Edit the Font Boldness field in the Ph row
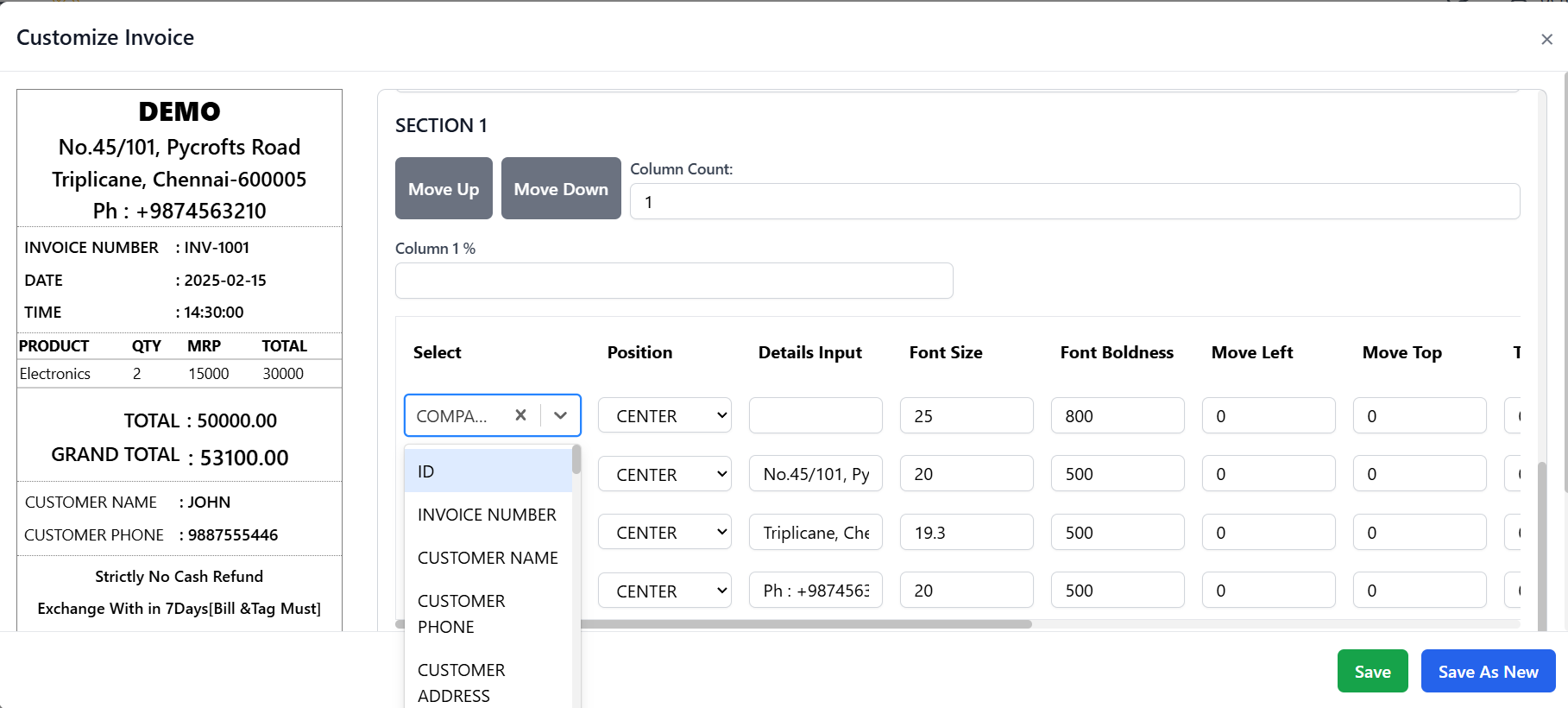 1118,590
